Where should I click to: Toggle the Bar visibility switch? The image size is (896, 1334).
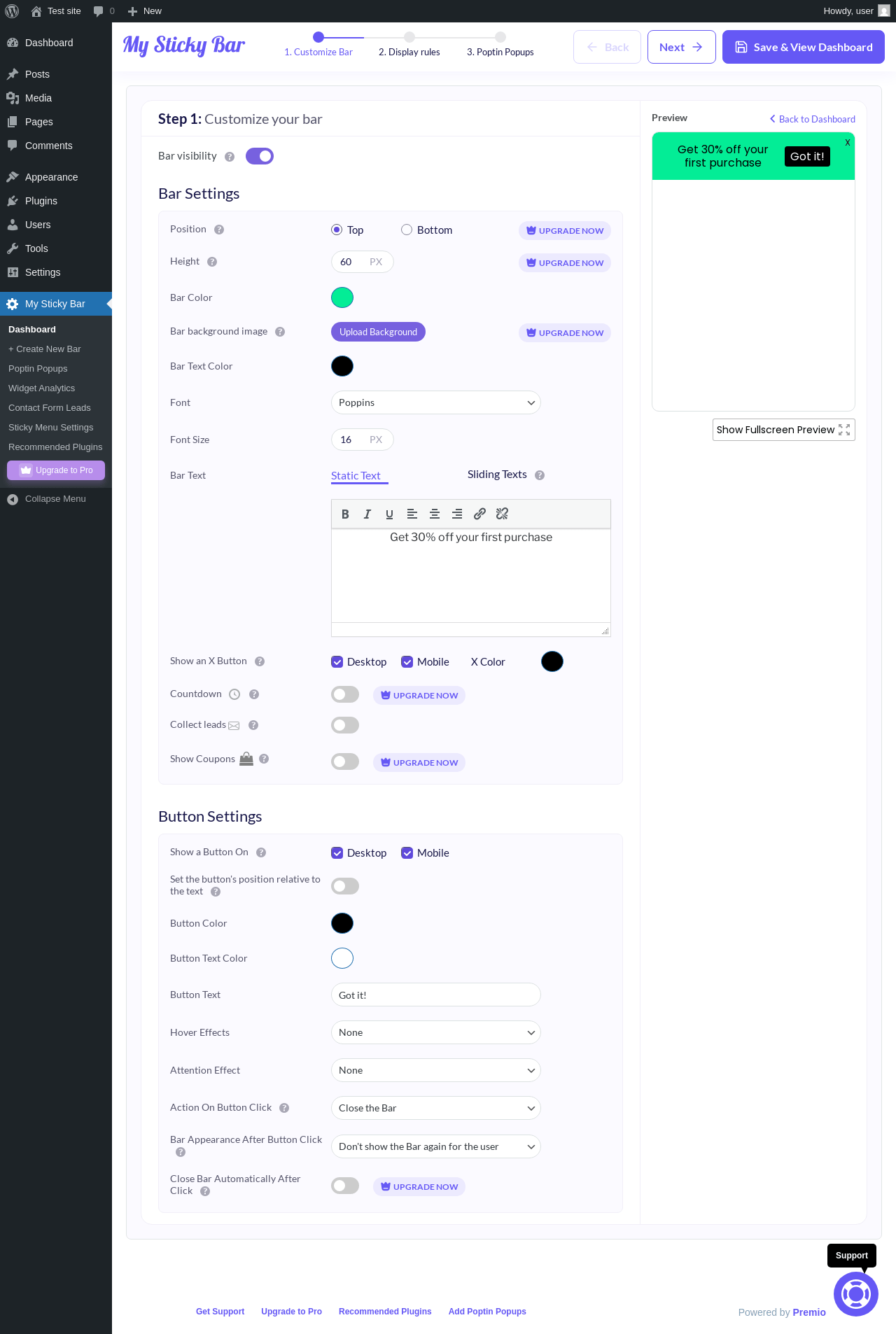pyautogui.click(x=260, y=156)
